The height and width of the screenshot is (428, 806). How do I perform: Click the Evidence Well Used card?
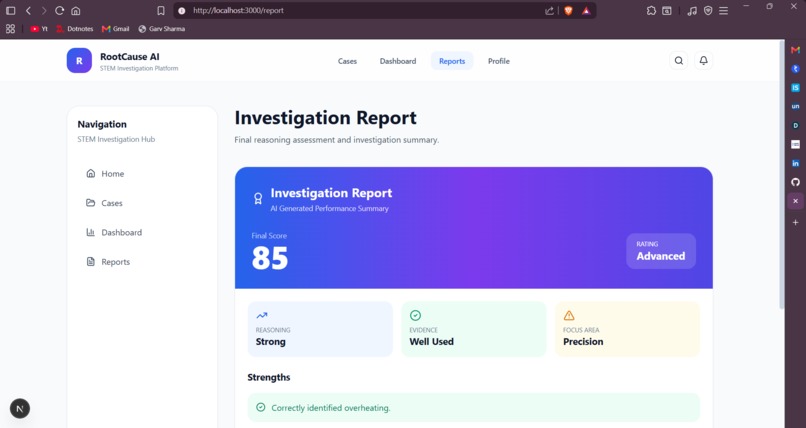[x=473, y=329]
